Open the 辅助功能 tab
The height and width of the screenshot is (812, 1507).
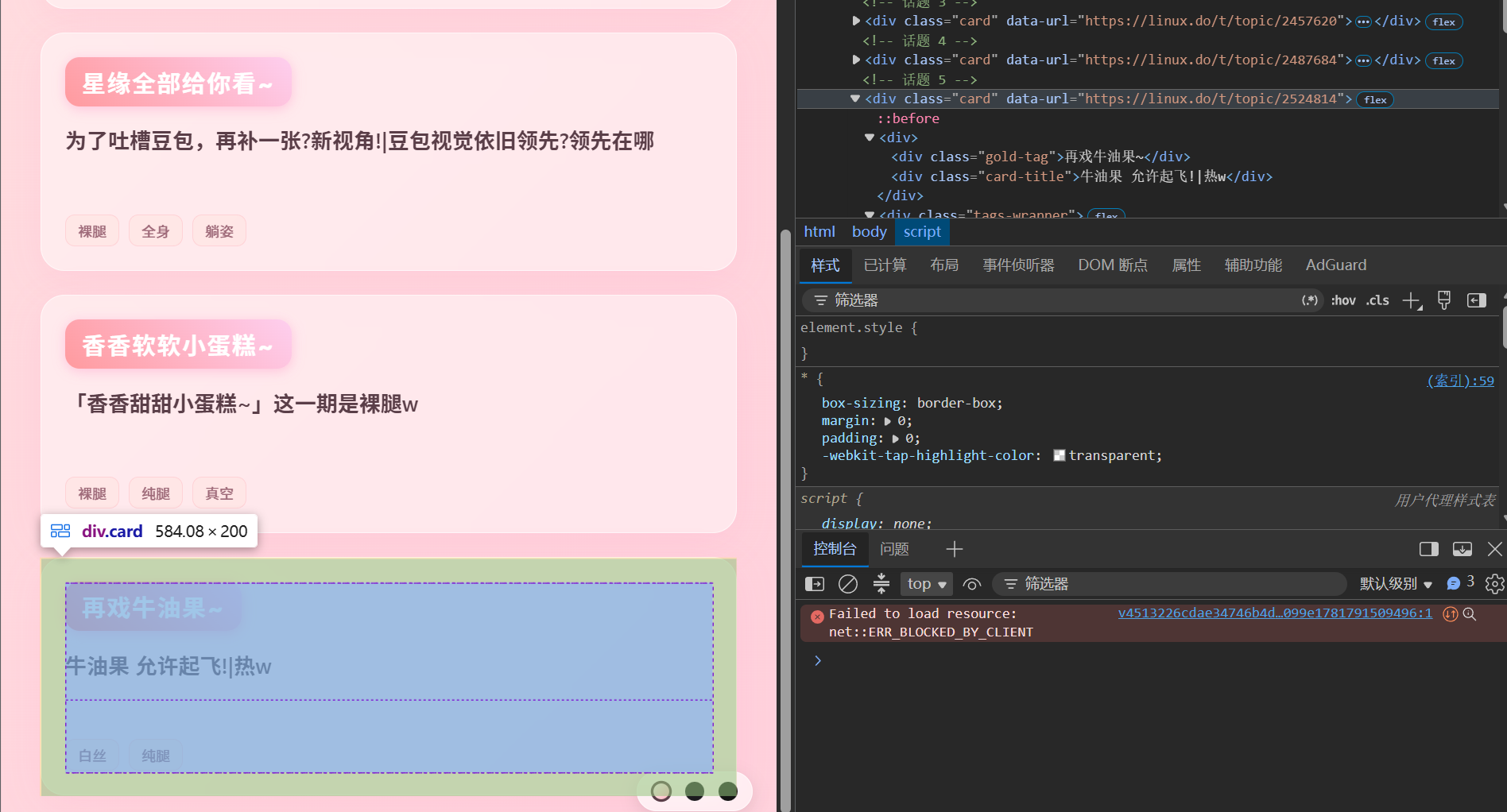(1253, 265)
